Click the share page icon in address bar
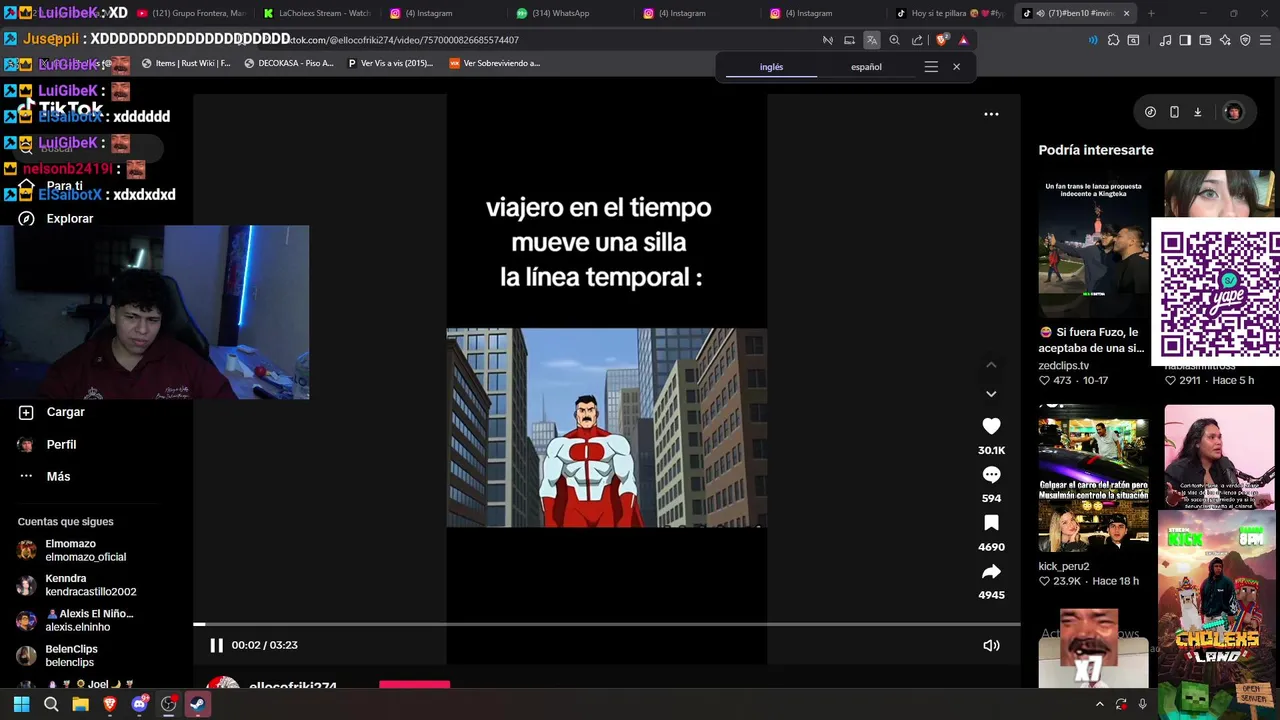1280x720 pixels. coord(917,40)
